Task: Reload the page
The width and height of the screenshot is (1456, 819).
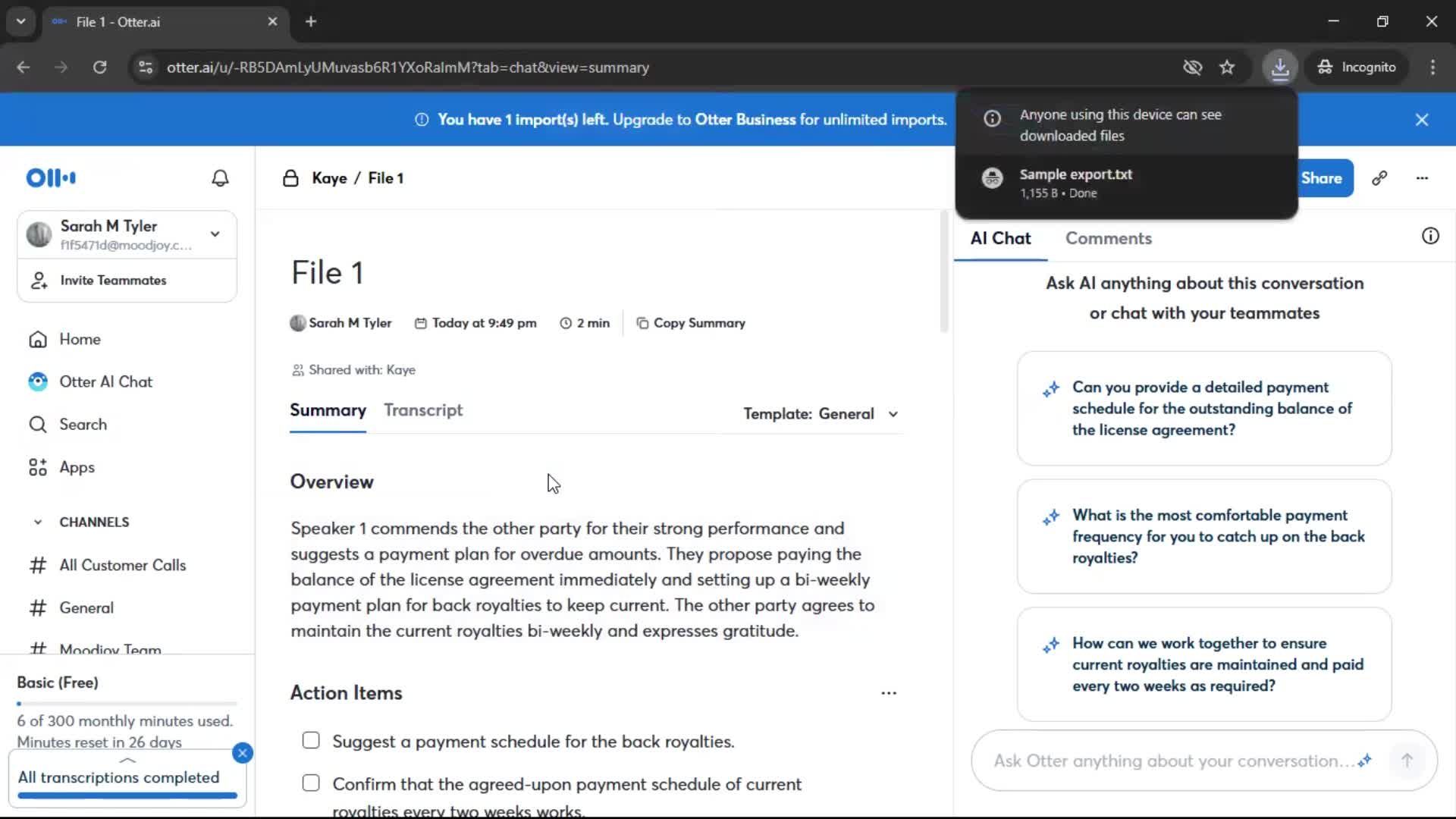Action: [x=99, y=67]
